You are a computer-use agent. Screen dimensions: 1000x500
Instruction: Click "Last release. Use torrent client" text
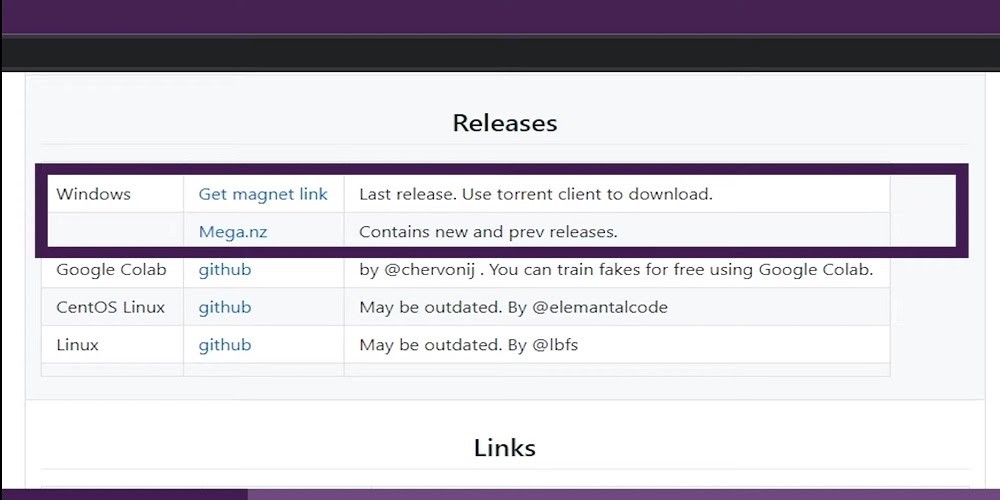tap(535, 194)
